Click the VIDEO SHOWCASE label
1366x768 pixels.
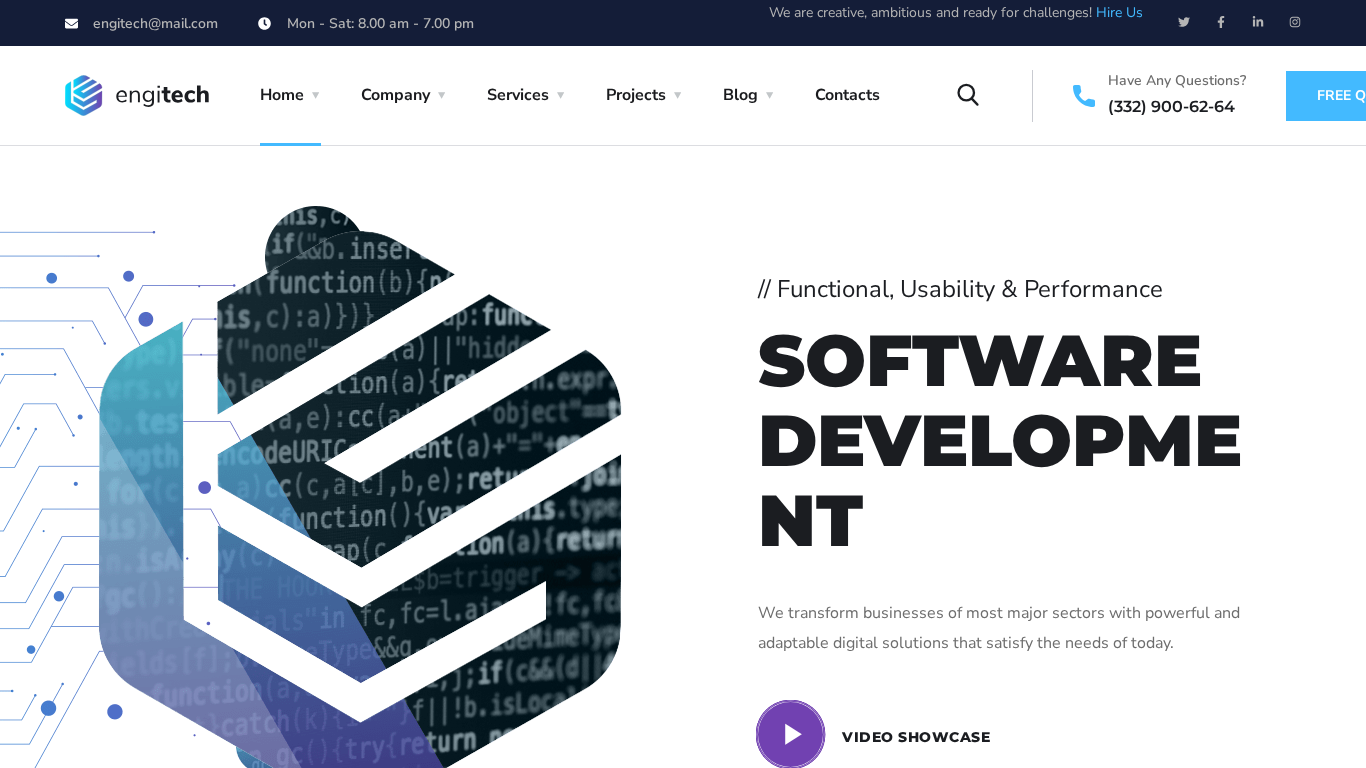(x=916, y=737)
